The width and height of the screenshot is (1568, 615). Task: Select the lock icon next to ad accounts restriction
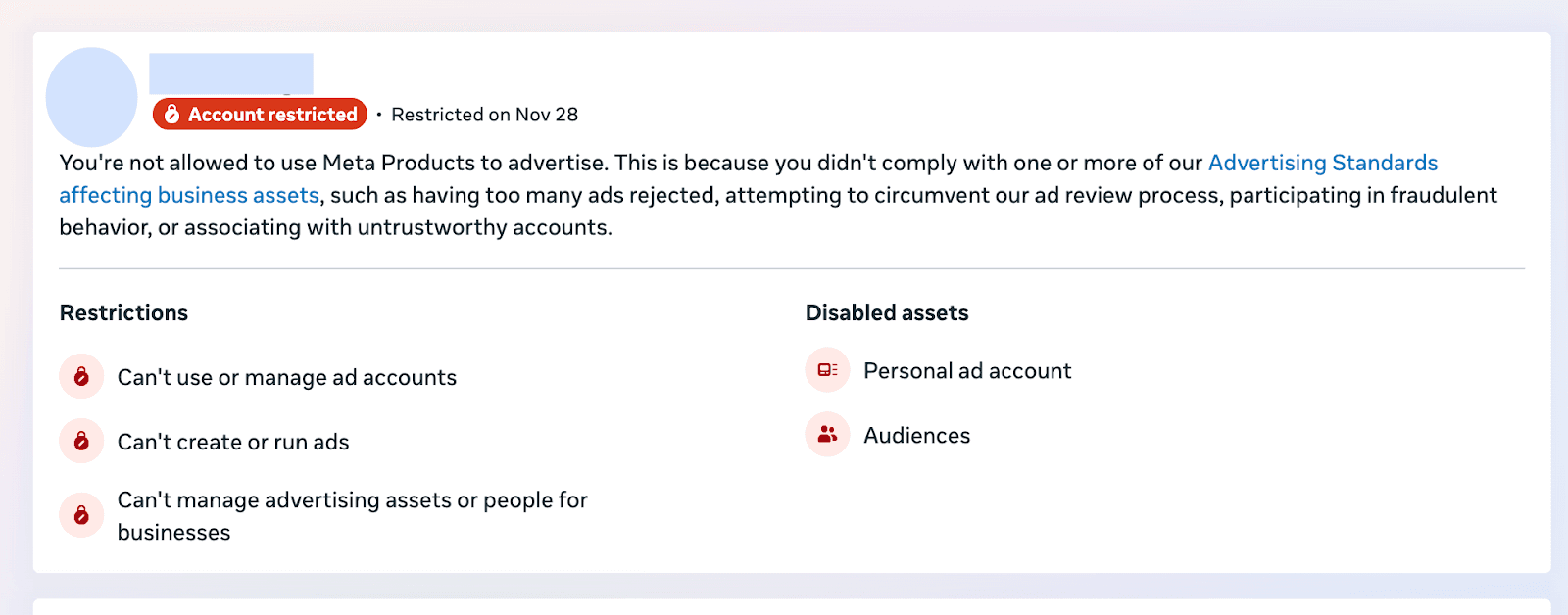81,377
